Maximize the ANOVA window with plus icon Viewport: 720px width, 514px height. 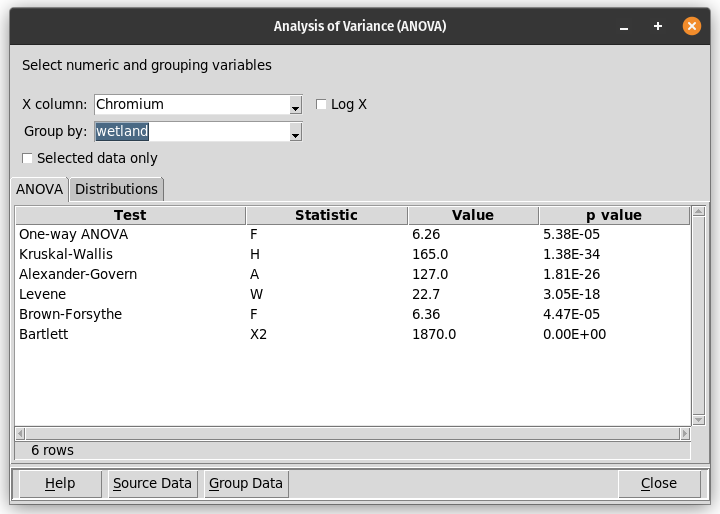tap(658, 26)
